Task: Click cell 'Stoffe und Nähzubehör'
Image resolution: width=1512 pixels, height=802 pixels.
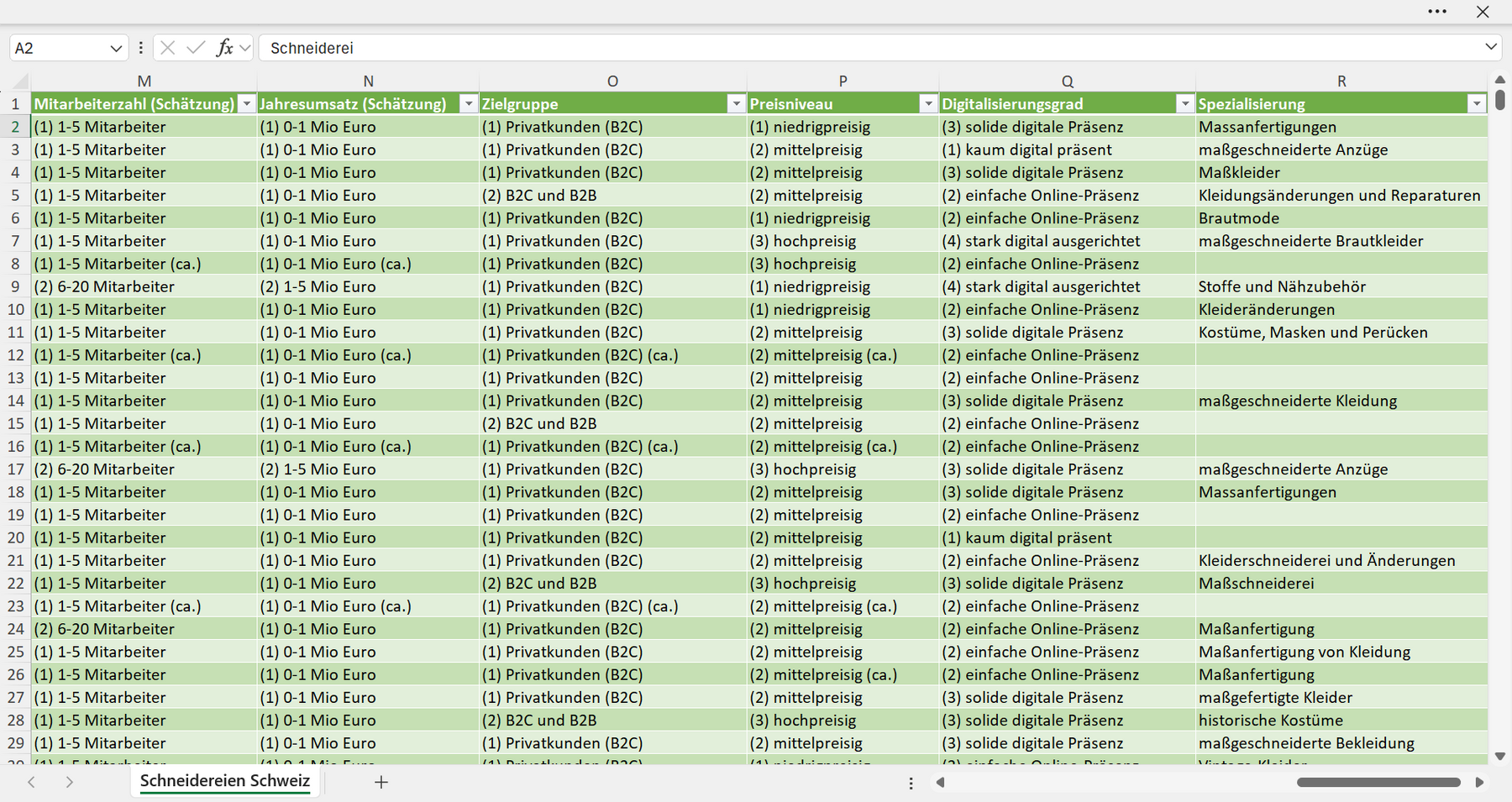Action: [x=1341, y=286]
